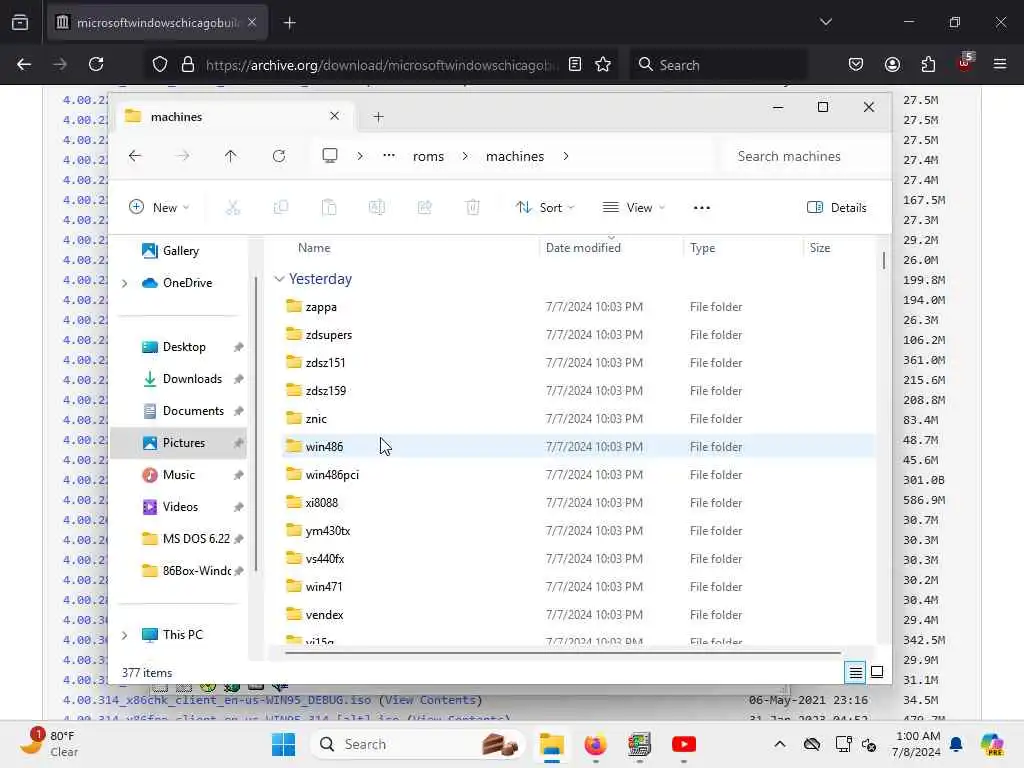Switch to large thumbnails view icon at bottom

click(x=877, y=672)
